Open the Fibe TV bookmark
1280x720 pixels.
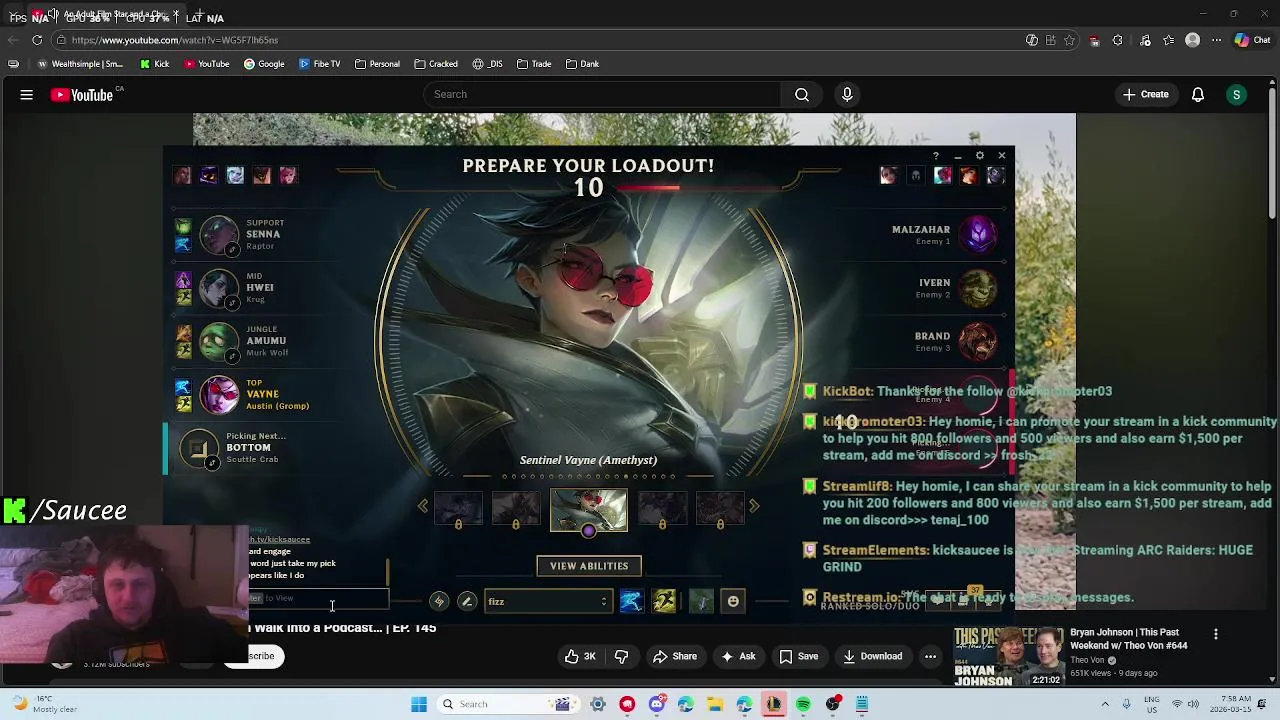pos(320,64)
